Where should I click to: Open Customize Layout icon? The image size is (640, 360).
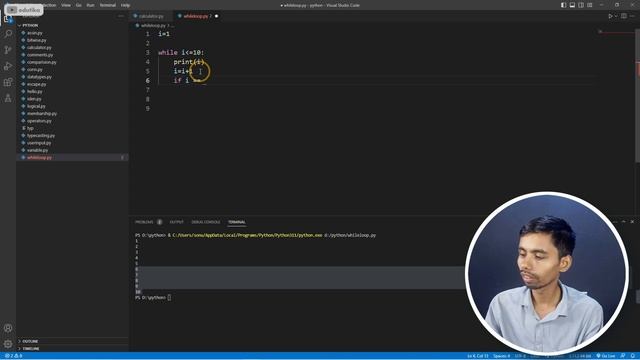590,5
